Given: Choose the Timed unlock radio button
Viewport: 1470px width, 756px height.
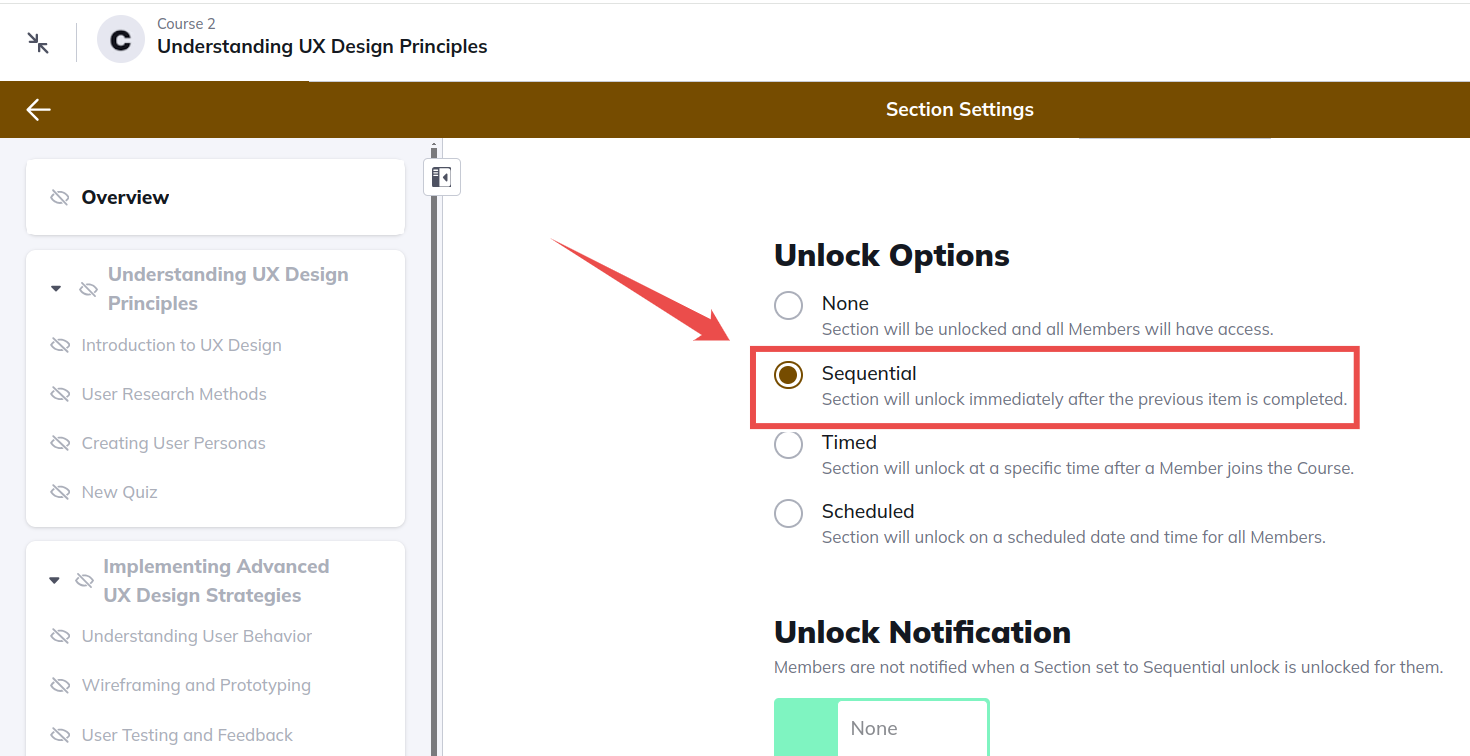Looking at the screenshot, I should pos(788,444).
